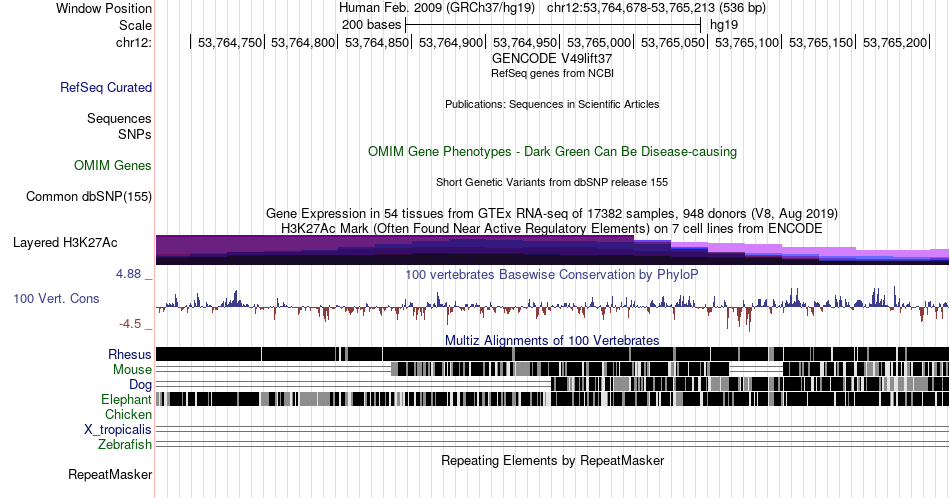The image size is (950, 498).
Task: Click the chr12: ruler label
Action: point(134,42)
